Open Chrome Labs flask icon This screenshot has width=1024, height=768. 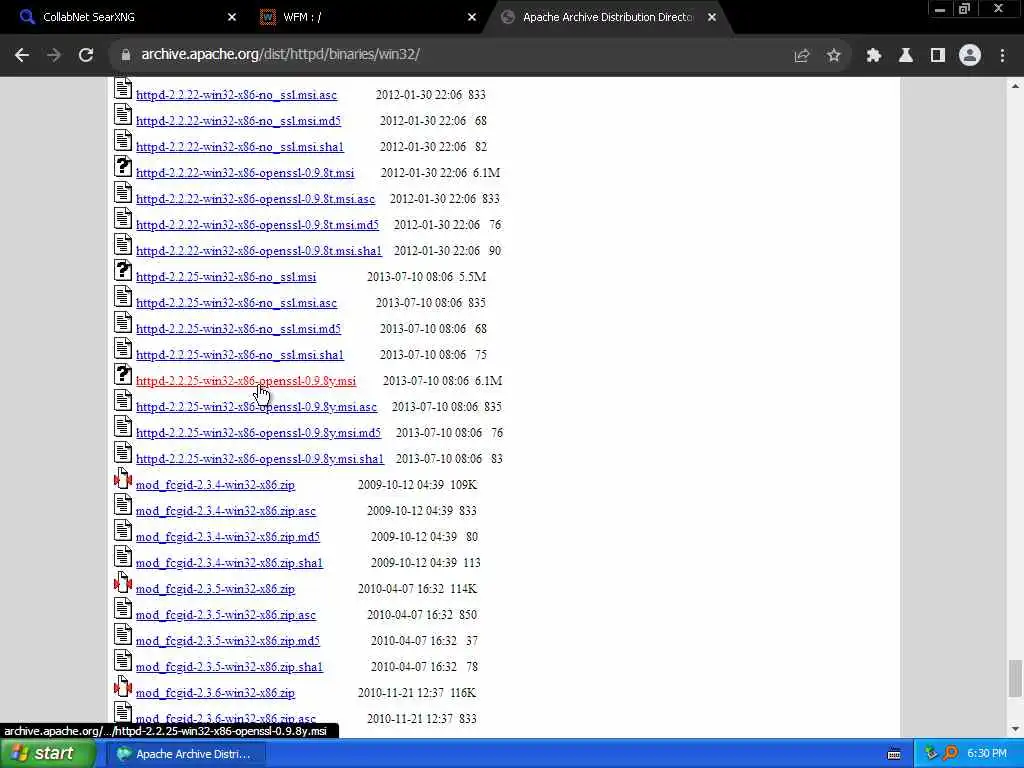[905, 56]
